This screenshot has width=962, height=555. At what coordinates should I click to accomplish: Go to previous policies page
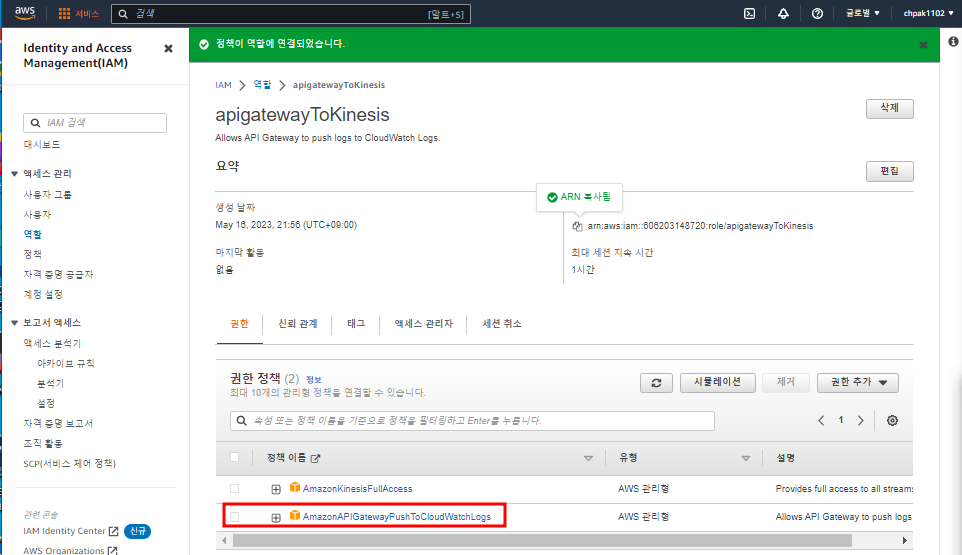[x=821, y=421]
